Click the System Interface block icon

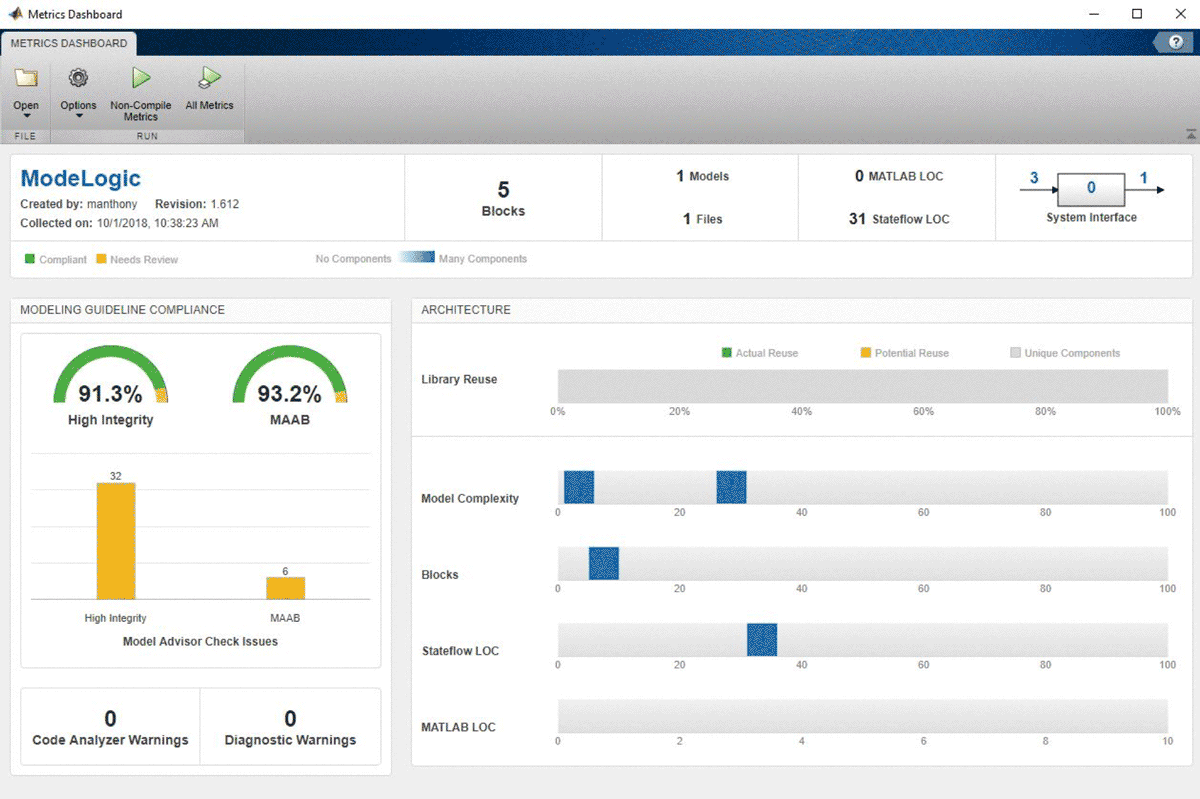pyautogui.click(x=1091, y=188)
